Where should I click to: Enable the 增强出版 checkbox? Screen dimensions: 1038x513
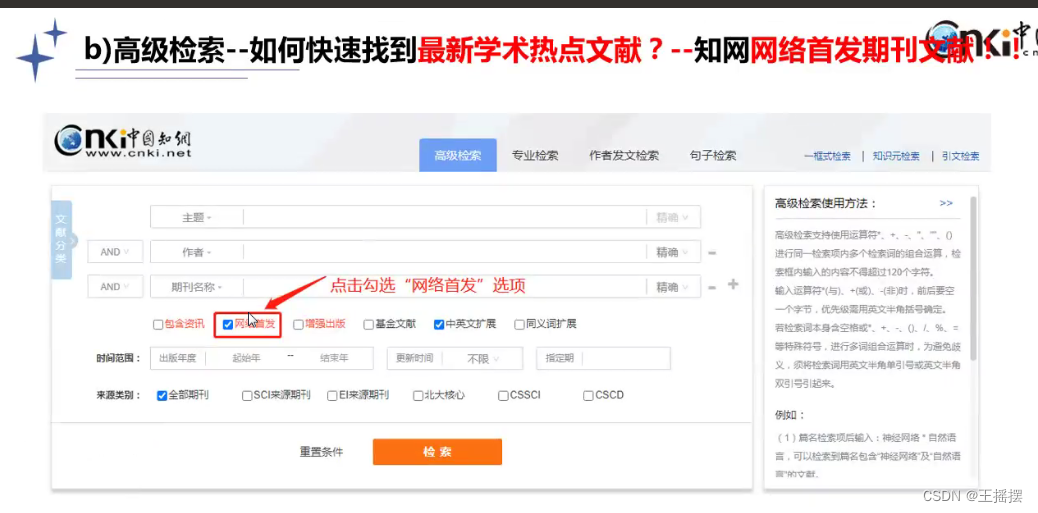pyautogui.click(x=299, y=324)
